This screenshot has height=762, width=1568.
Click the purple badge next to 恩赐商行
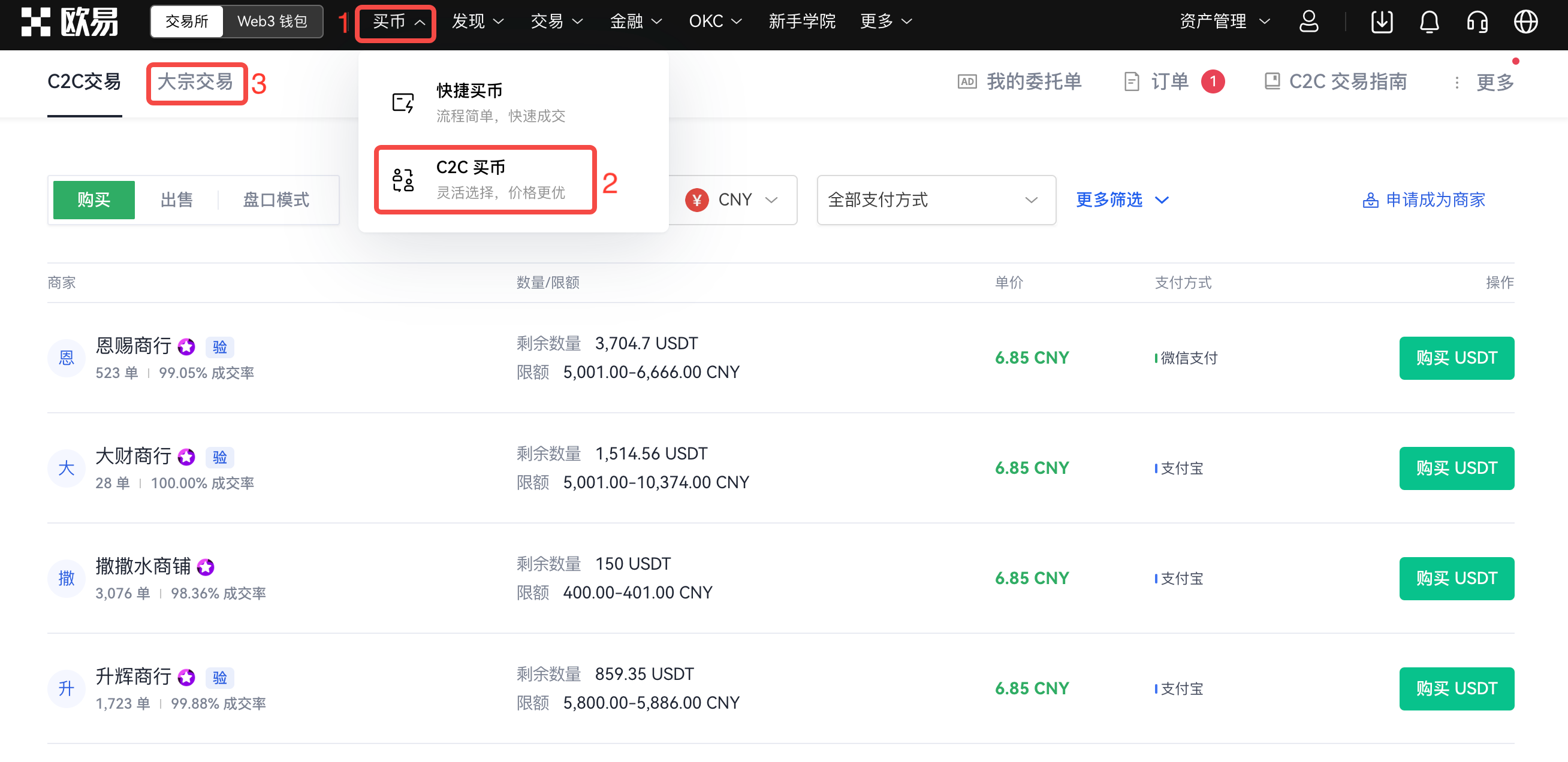pyautogui.click(x=186, y=347)
